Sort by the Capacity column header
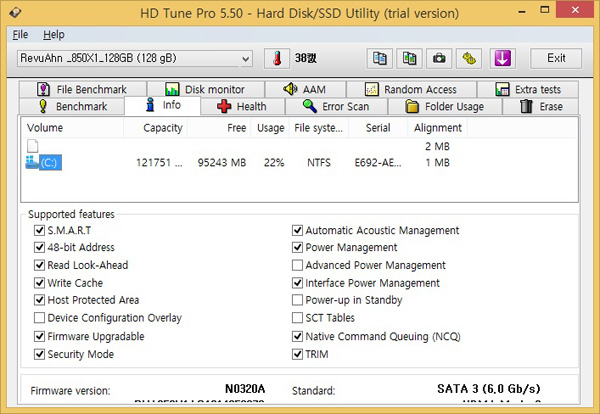 pyautogui.click(x=155, y=128)
